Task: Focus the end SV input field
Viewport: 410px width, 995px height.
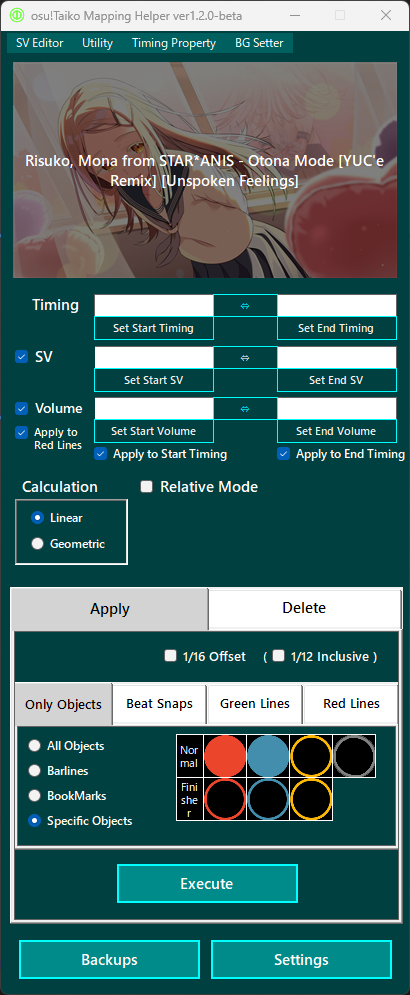Action: click(x=336, y=358)
